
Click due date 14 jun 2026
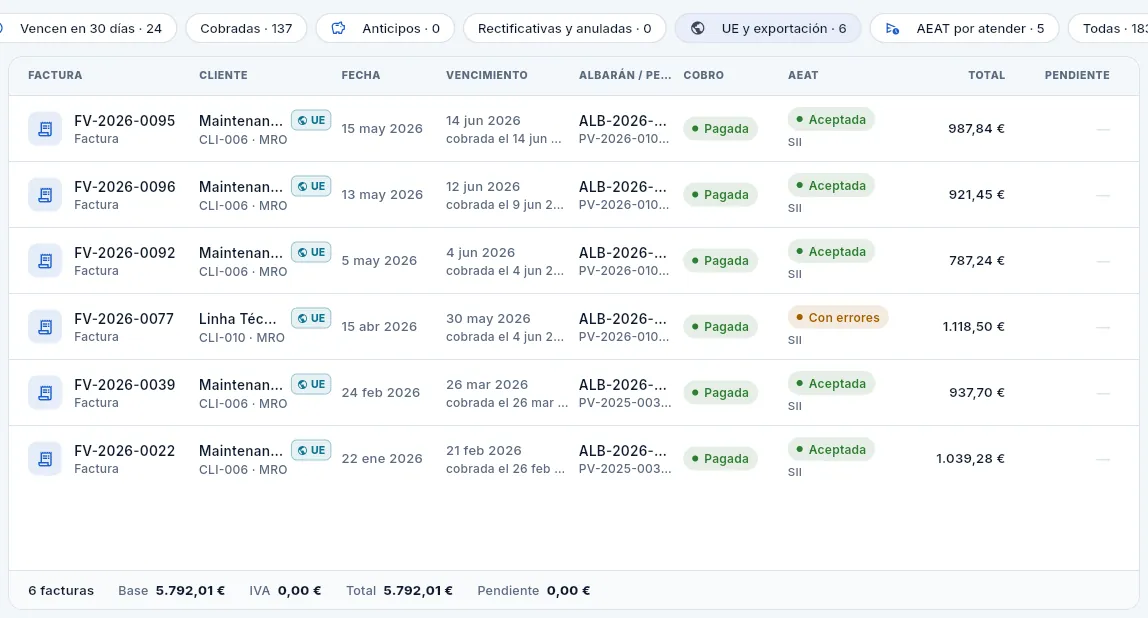[483, 121]
